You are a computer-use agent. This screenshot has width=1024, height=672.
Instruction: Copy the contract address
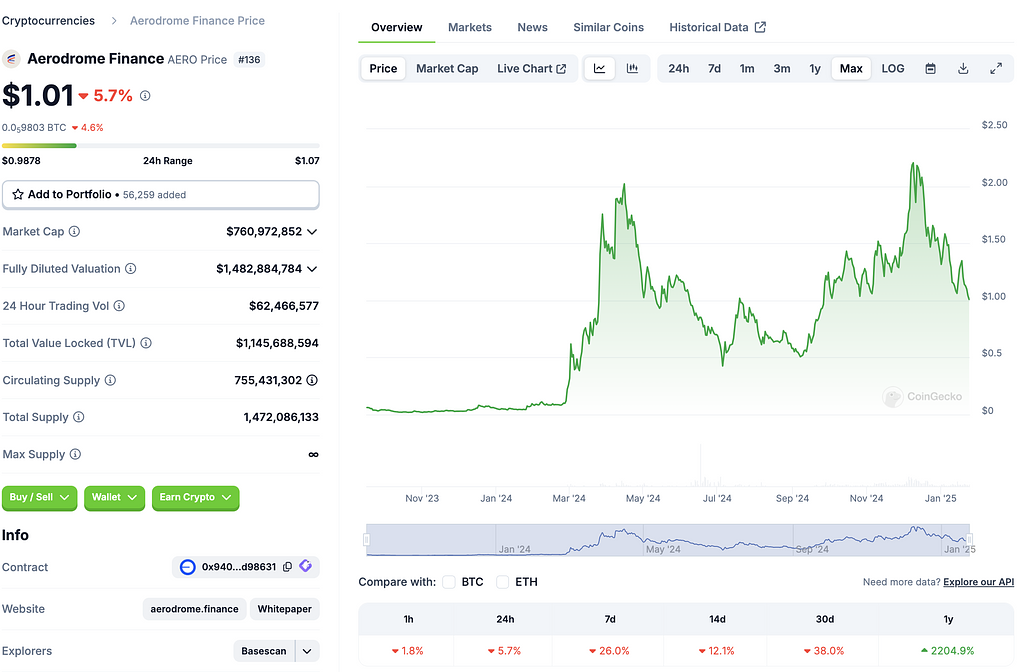pos(287,567)
